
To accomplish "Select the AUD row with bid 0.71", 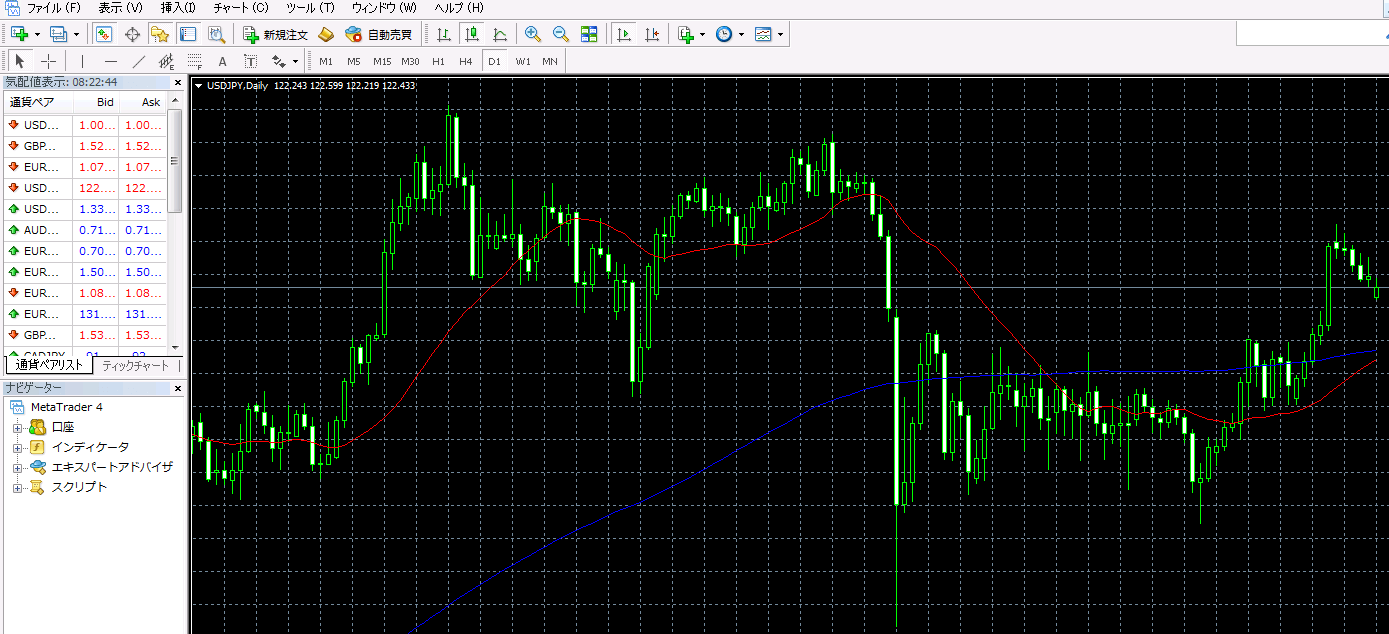I will click(x=84, y=230).
